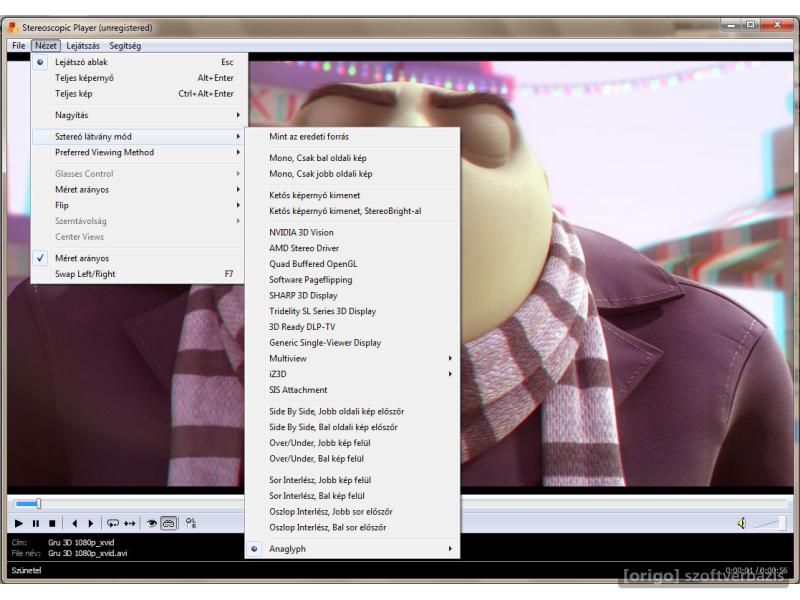Viewport: 800px width, 600px height.
Task: Expand the Preferred Viewing Method submenu
Action: [139, 153]
